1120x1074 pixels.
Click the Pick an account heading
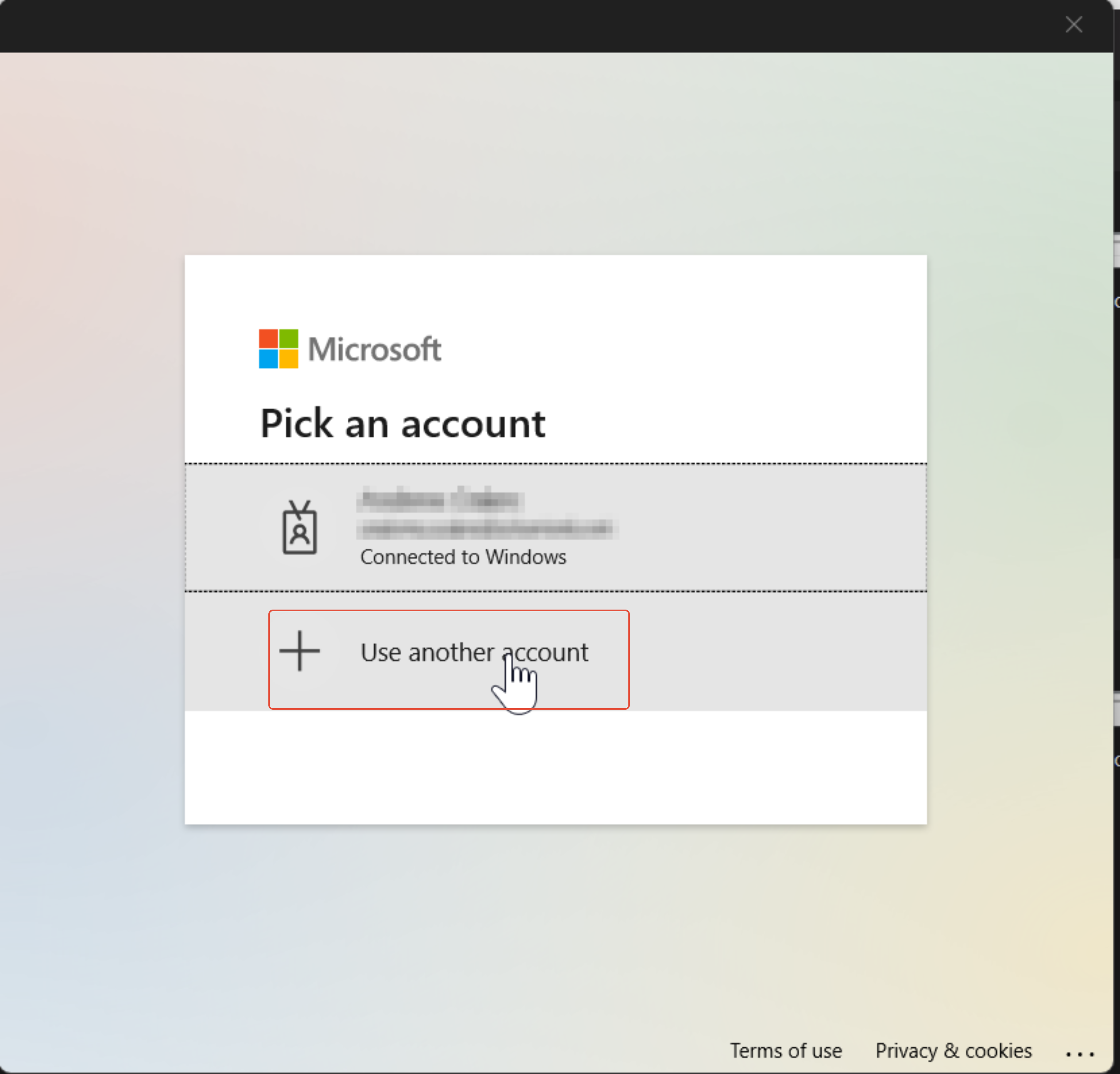(x=402, y=424)
